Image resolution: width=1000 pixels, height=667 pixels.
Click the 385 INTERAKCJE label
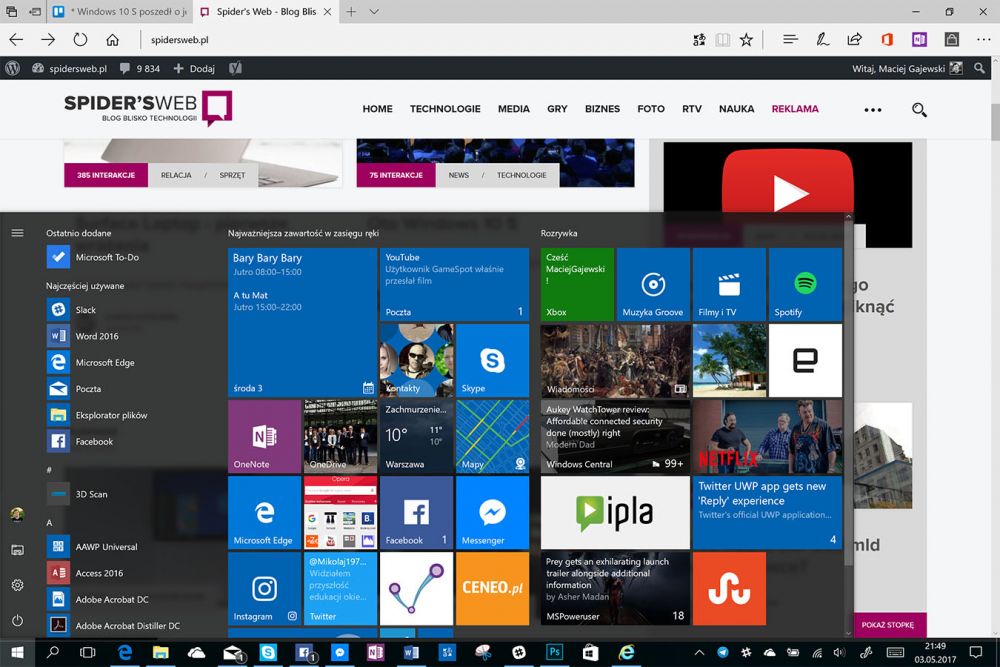(106, 175)
